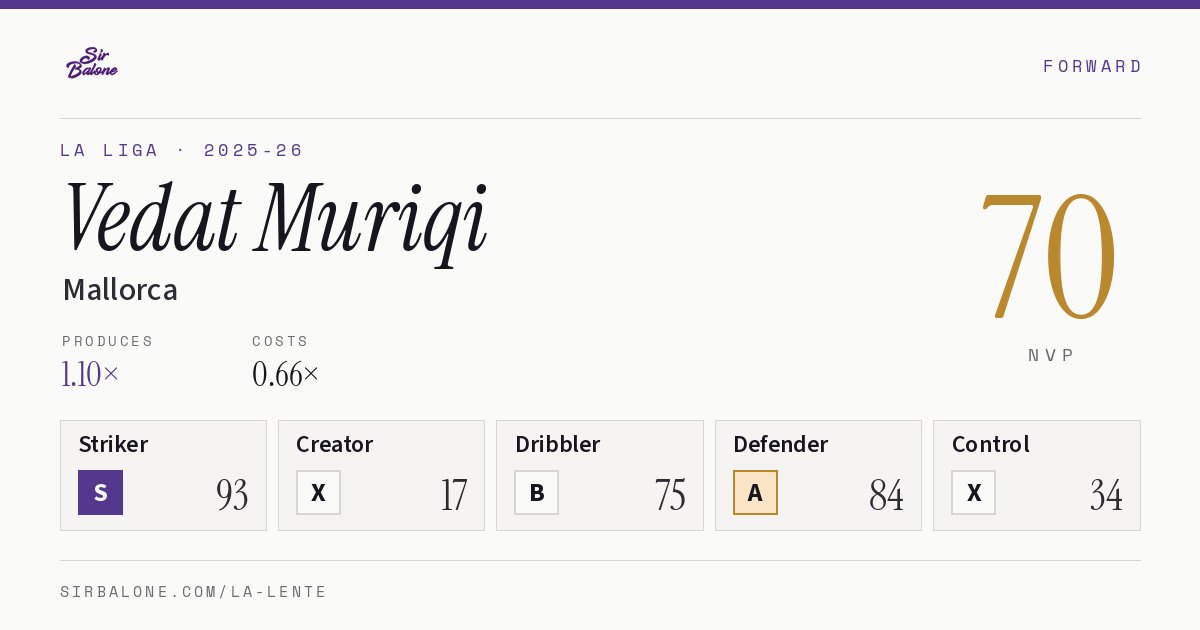Click the Control score 34
This screenshot has width=1200, height=630.
(1106, 494)
